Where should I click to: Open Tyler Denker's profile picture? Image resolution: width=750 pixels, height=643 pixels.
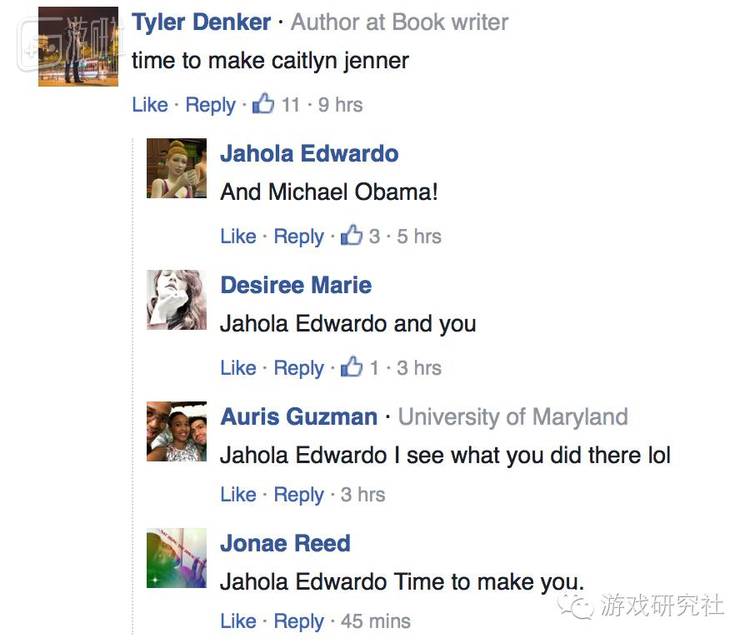78,47
